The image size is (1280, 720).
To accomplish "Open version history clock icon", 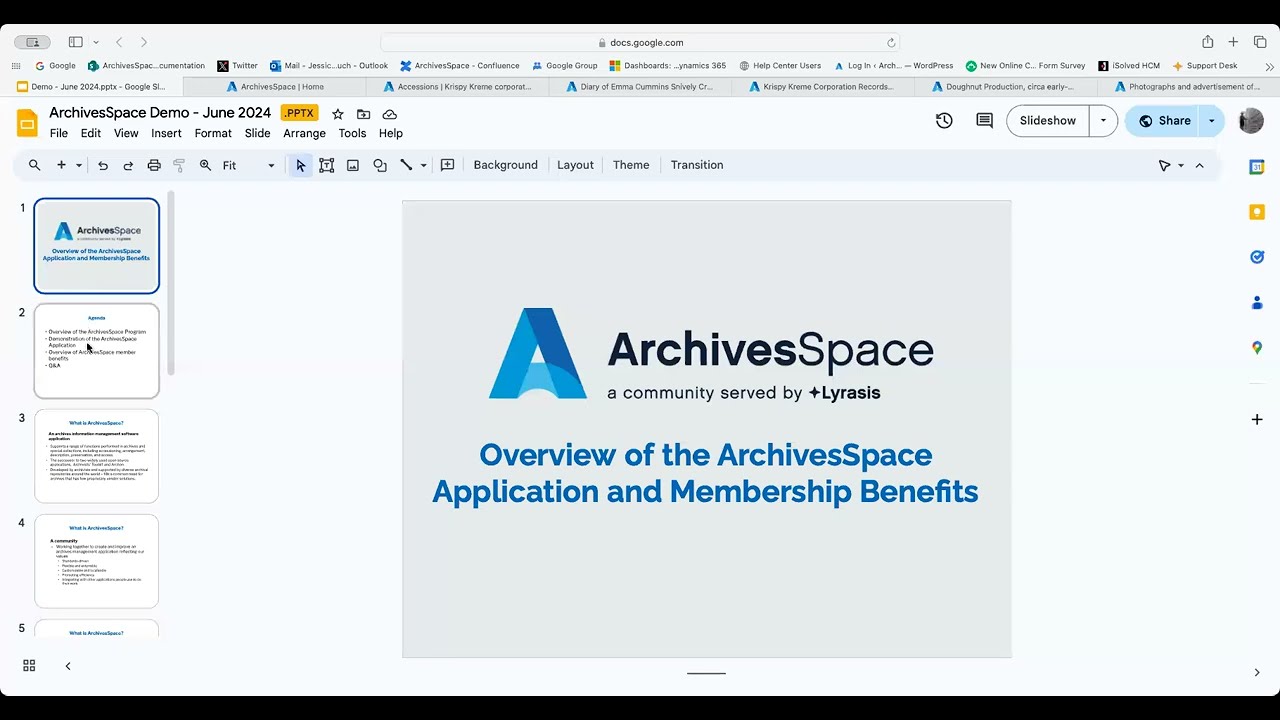I will click(944, 121).
